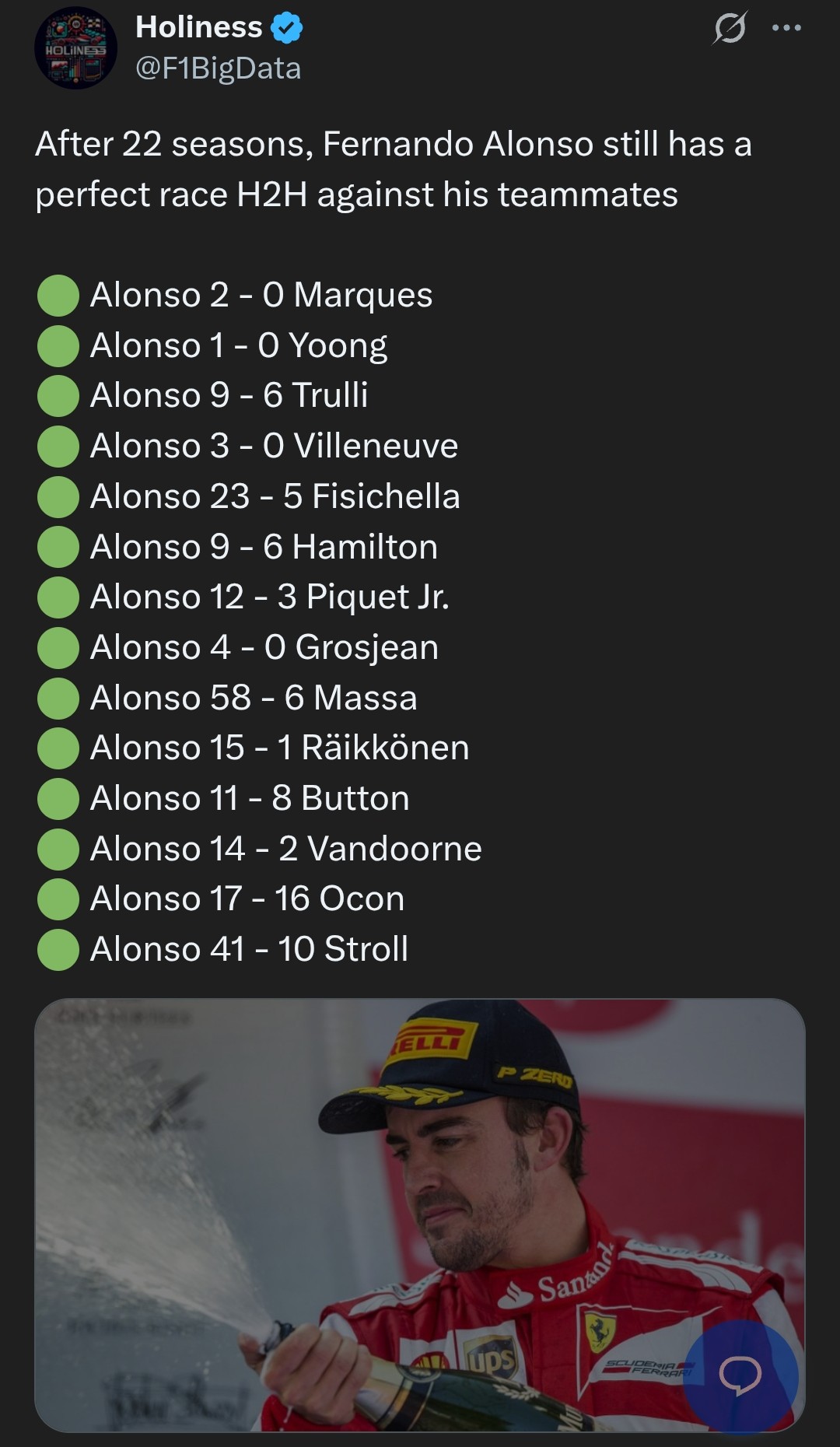
Task: Tap the blue floating chat bubble button
Action: click(x=740, y=1375)
